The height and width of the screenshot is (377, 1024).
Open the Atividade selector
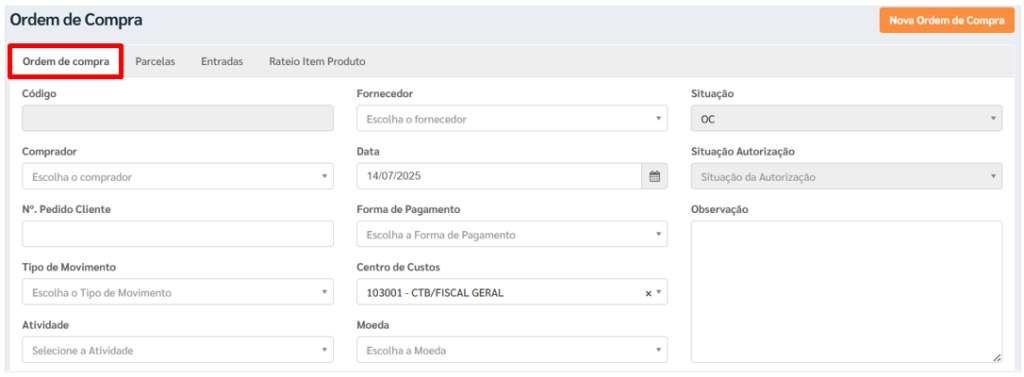(178, 350)
